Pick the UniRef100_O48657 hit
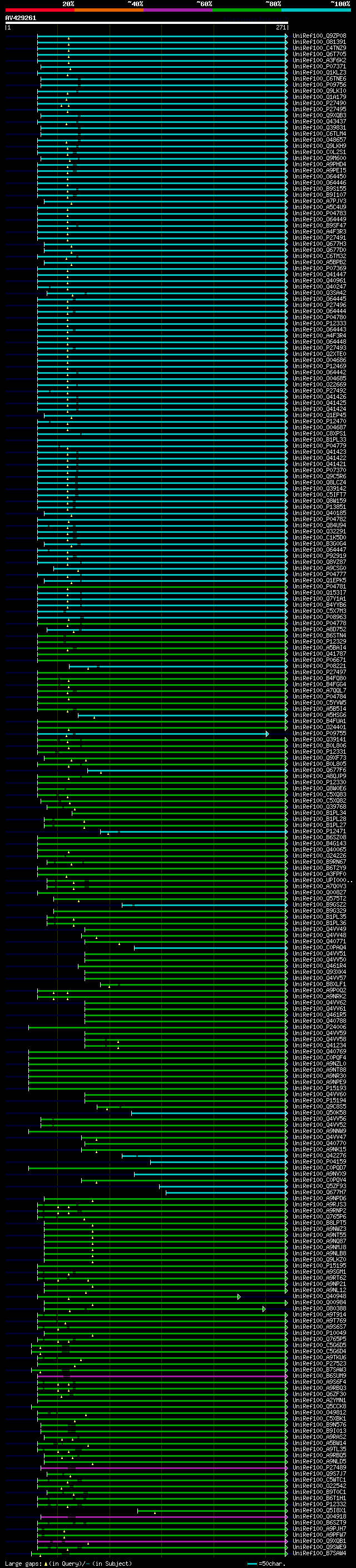The height and width of the screenshot is (1568, 356). tap(319, 140)
